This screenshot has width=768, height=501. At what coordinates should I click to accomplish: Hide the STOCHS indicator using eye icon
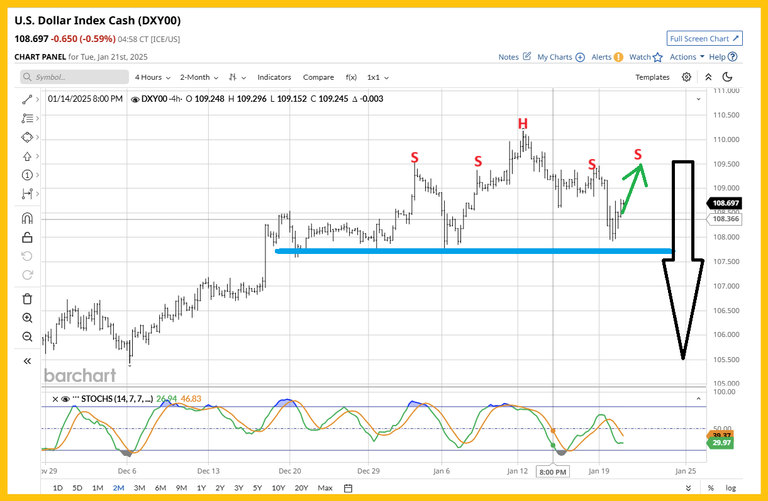pyautogui.click(x=65, y=399)
